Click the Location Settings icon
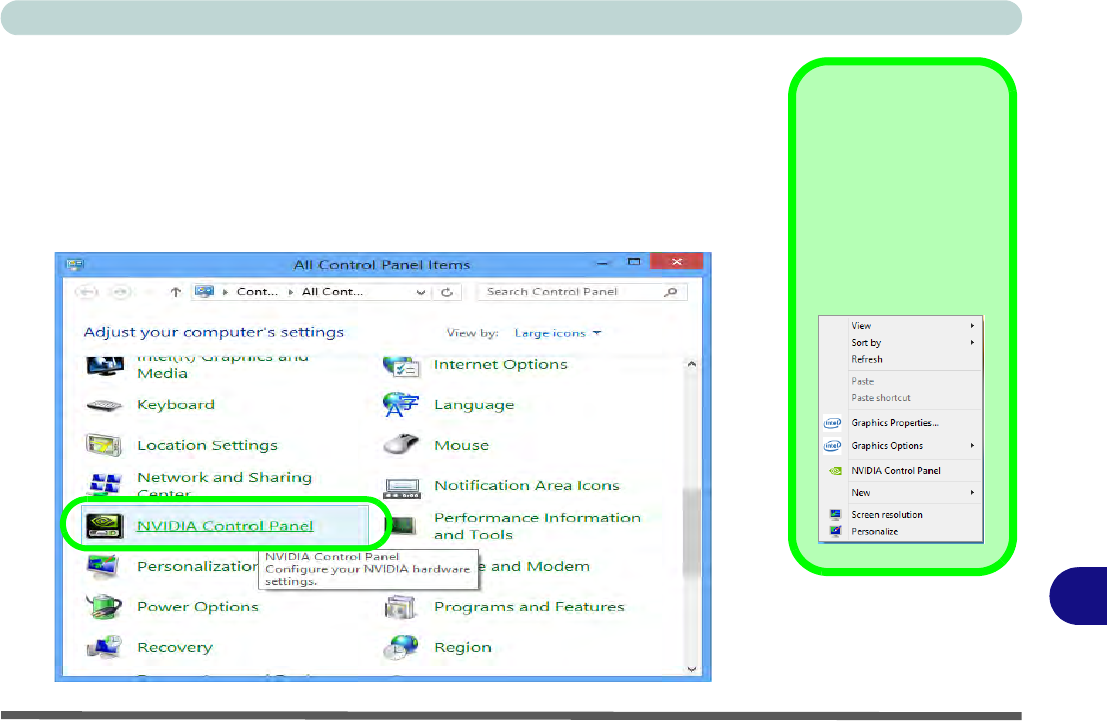Image resolution: width=1107 pixels, height=721 pixels. (104, 445)
